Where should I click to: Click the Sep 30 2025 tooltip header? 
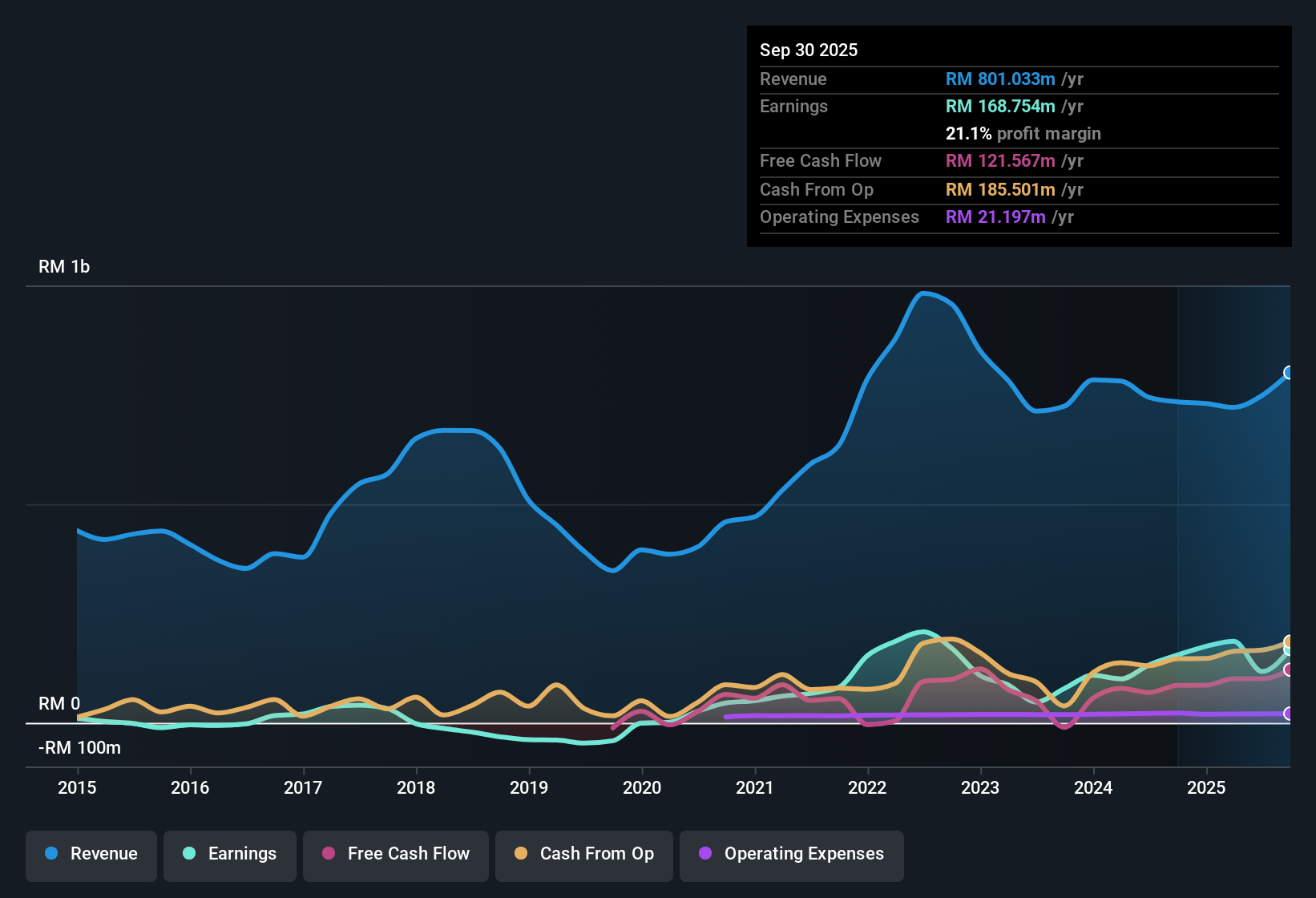(809, 50)
